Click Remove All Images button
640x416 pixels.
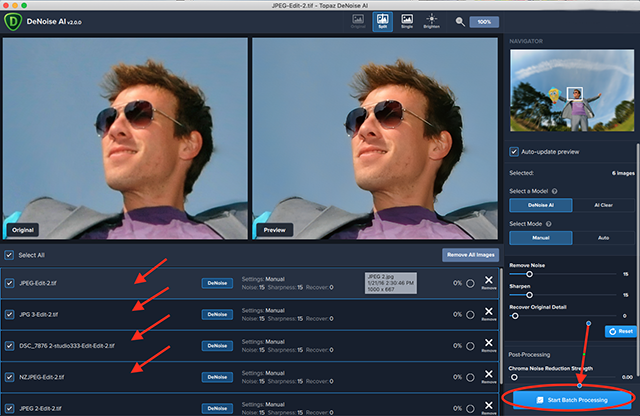(x=471, y=255)
